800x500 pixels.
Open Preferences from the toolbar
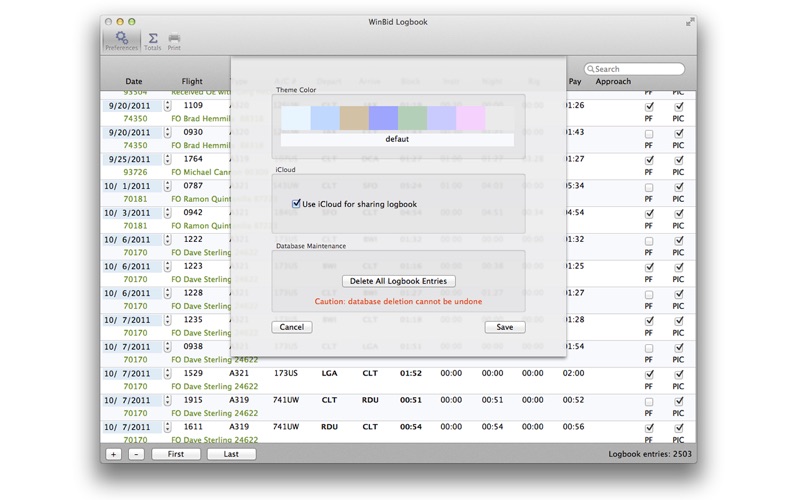point(121,40)
